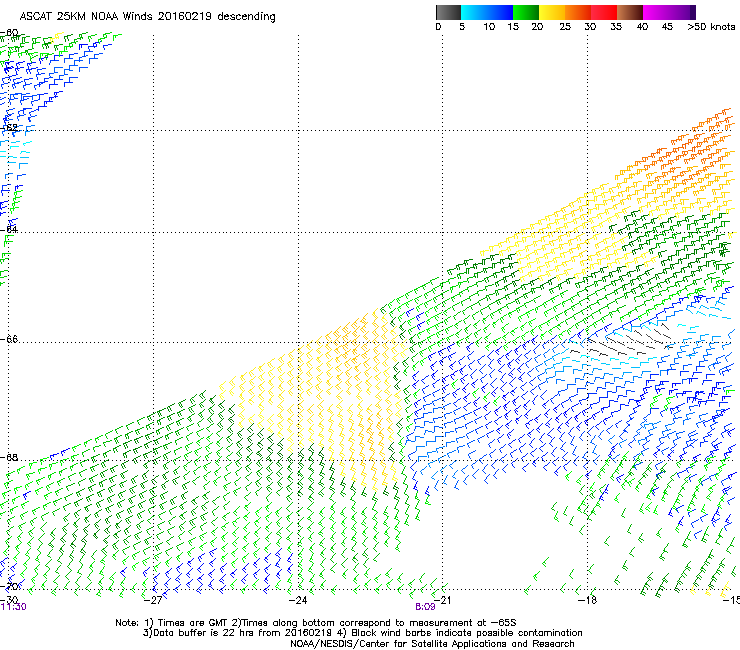This screenshot has width=740, height=650.
Task: Click the yellow 20-25 knots legend segment
Action: (x=552, y=12)
